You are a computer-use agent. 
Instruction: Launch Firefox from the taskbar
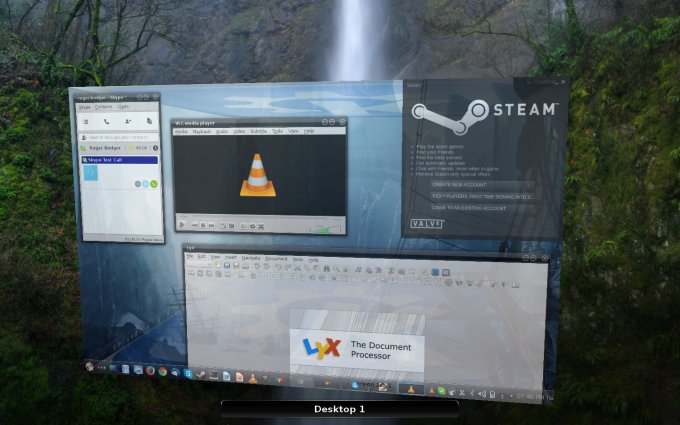click(150, 370)
